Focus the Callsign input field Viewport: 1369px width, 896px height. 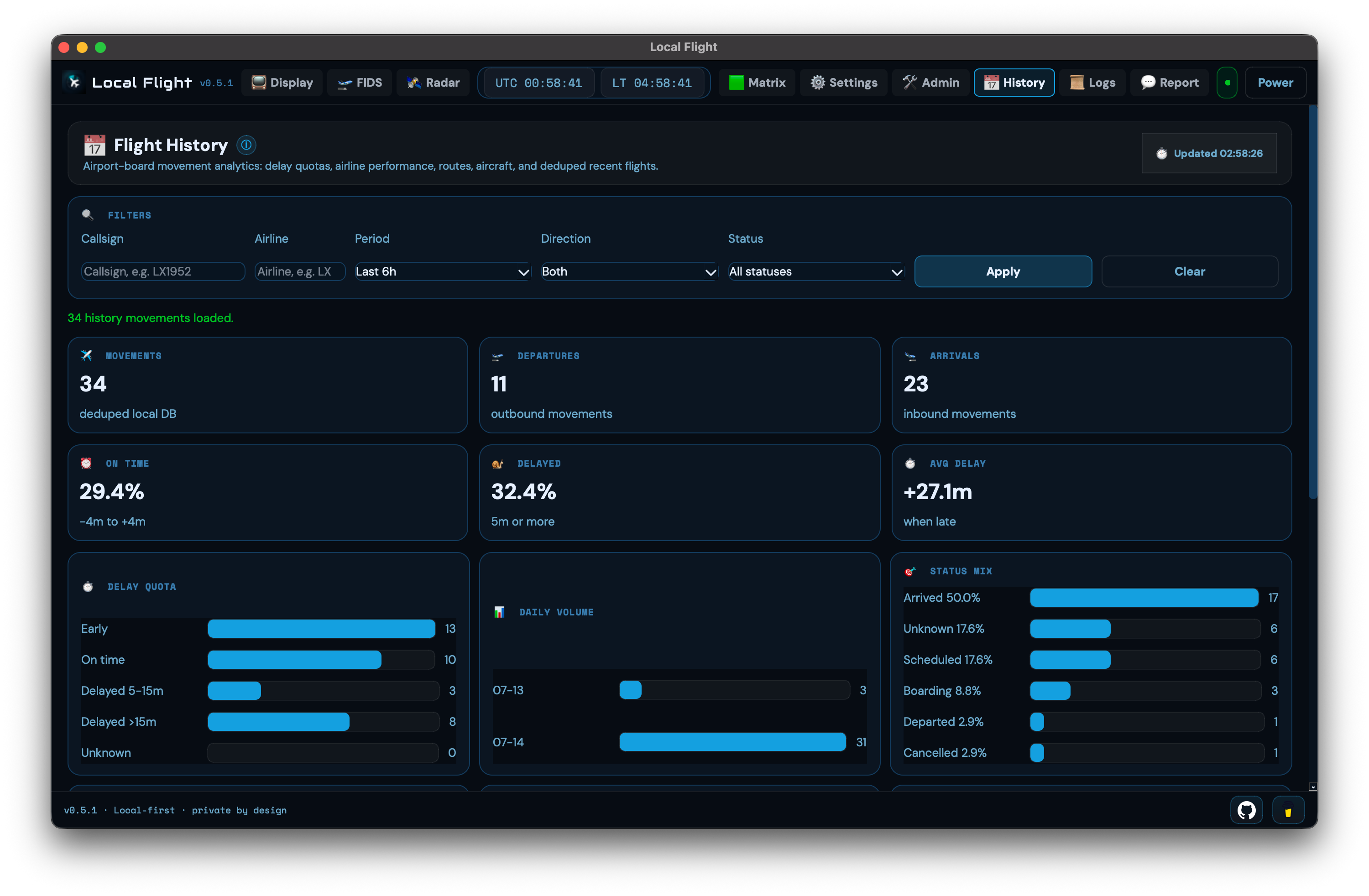(x=163, y=271)
